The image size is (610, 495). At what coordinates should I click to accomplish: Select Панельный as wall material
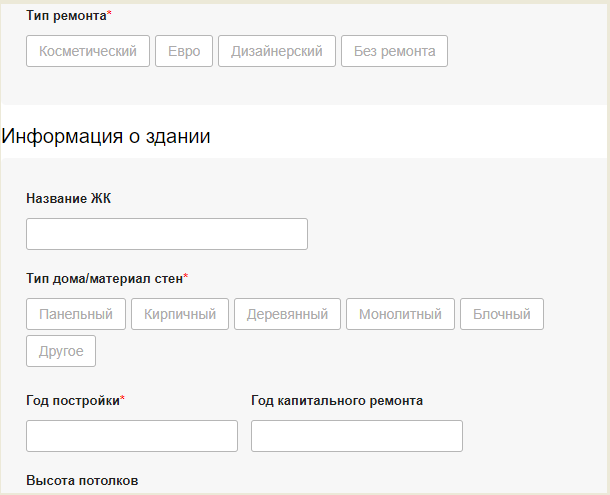pyautogui.click(x=76, y=314)
